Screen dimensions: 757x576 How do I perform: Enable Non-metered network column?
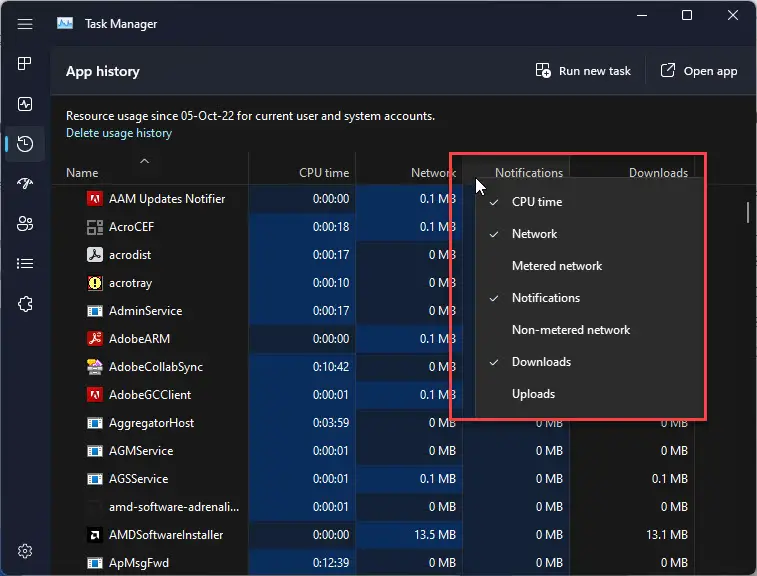pos(589,330)
